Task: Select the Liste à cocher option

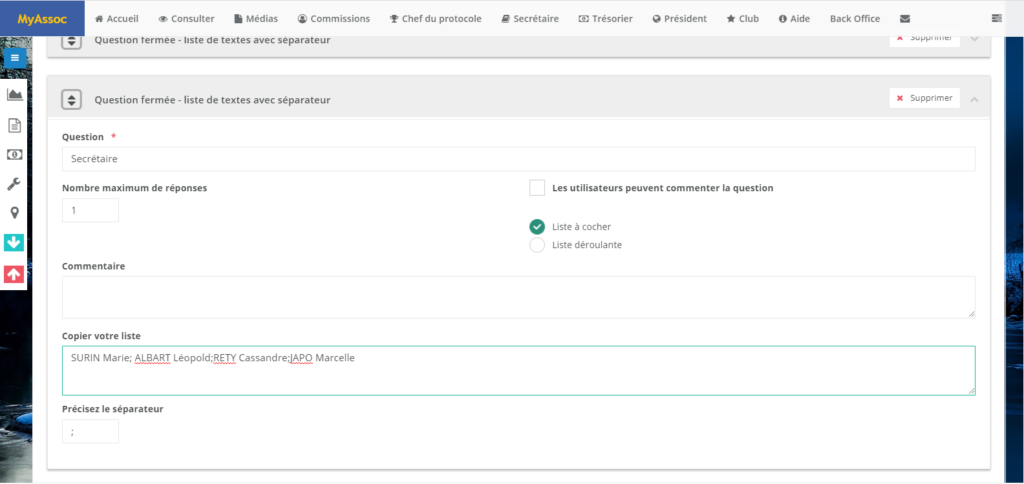Action: [x=537, y=227]
